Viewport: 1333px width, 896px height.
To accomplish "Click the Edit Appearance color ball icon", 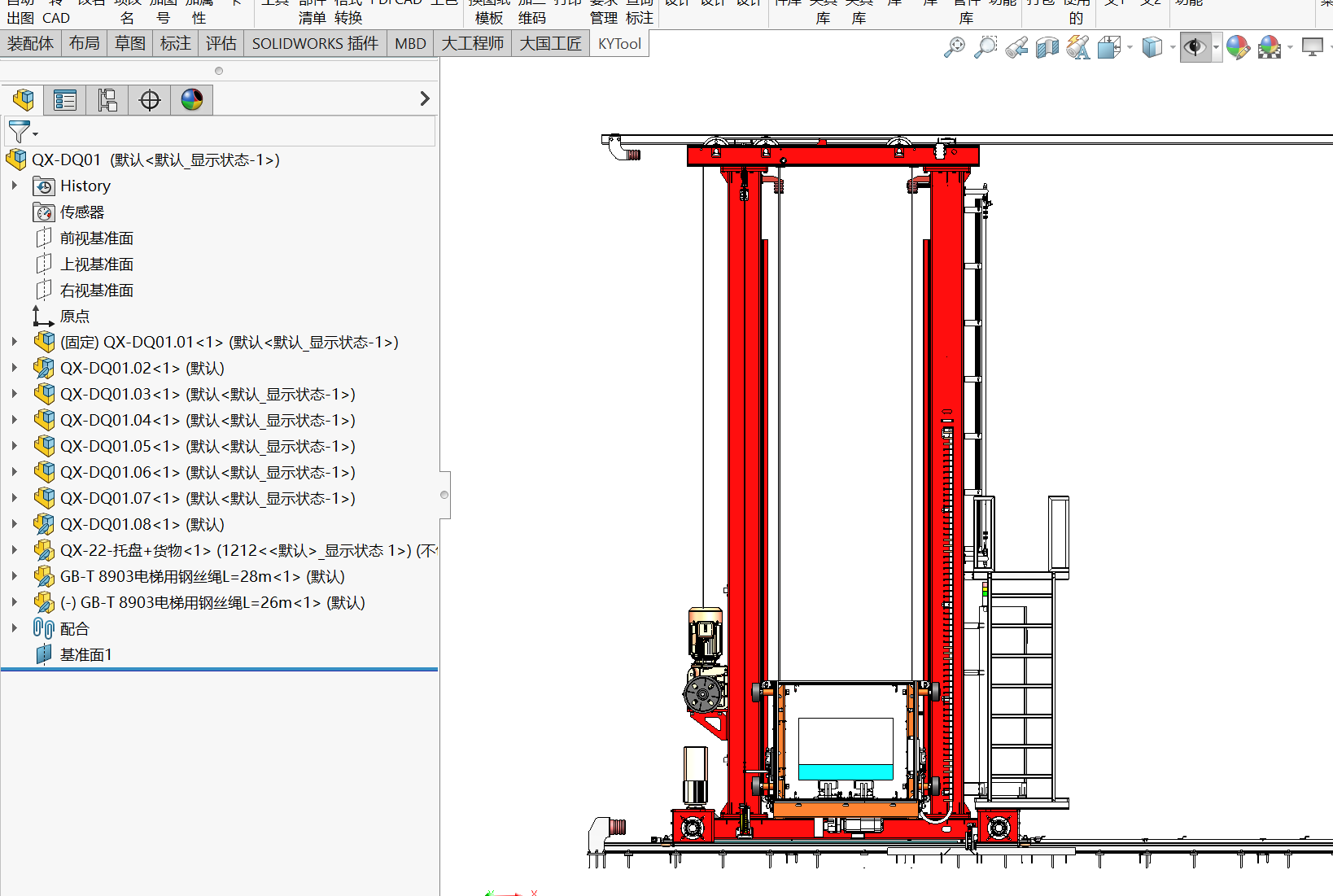I will 1238,48.
